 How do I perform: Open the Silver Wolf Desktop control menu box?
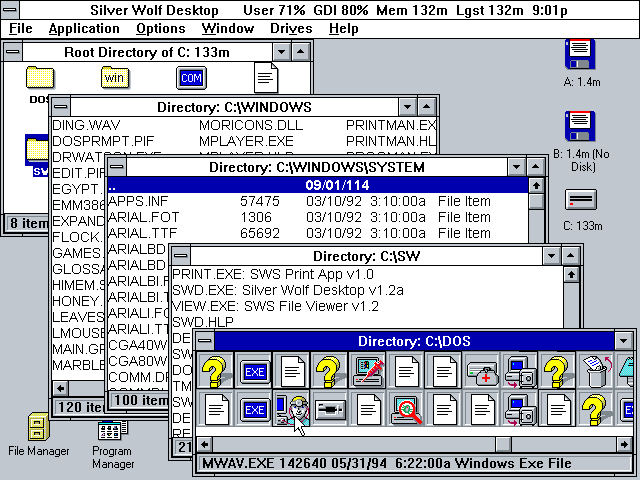[x=10, y=9]
